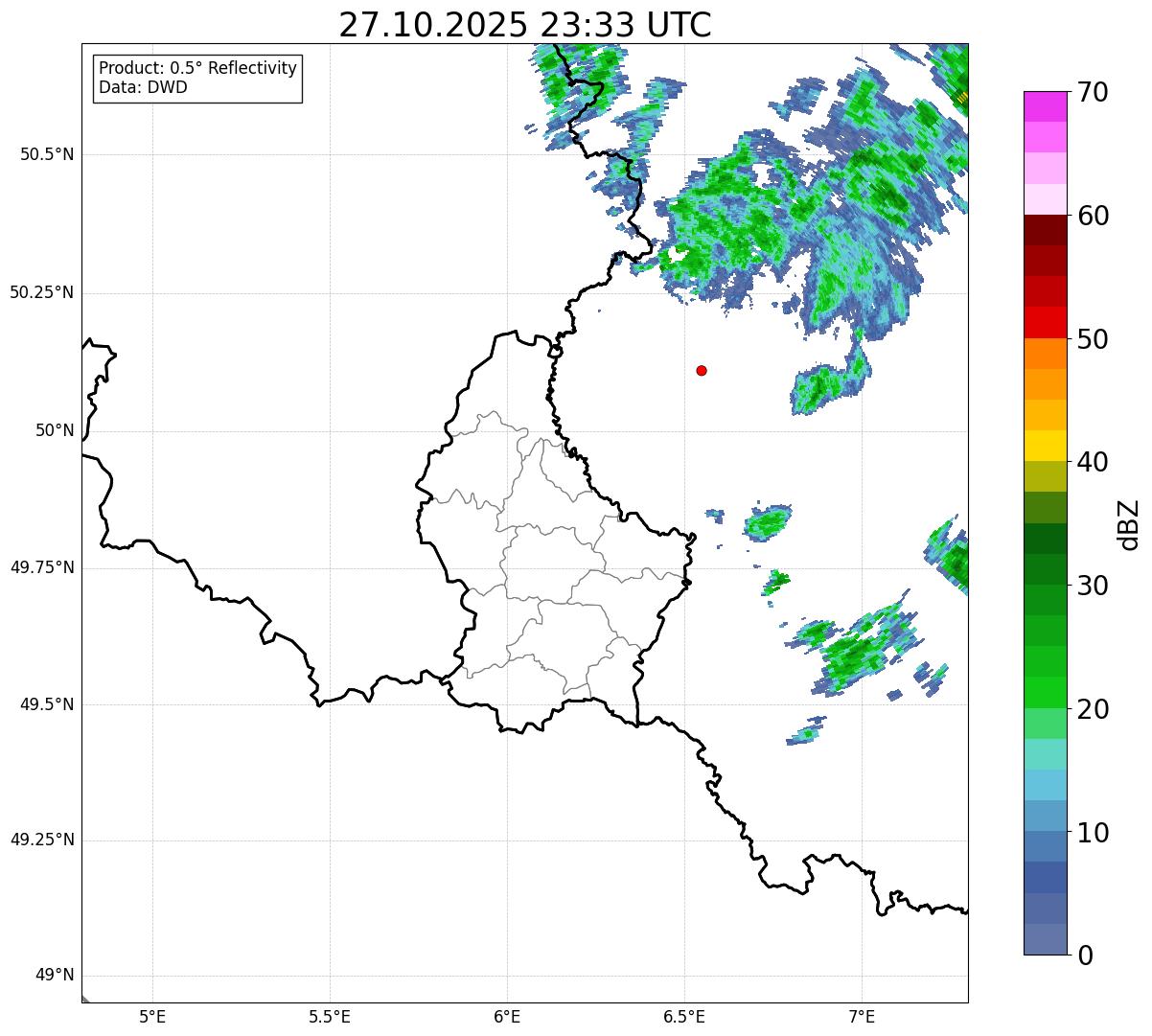Screen dimensions: 1152x1036
Task: Click the 5°E longitude label
Action: click(x=152, y=1016)
